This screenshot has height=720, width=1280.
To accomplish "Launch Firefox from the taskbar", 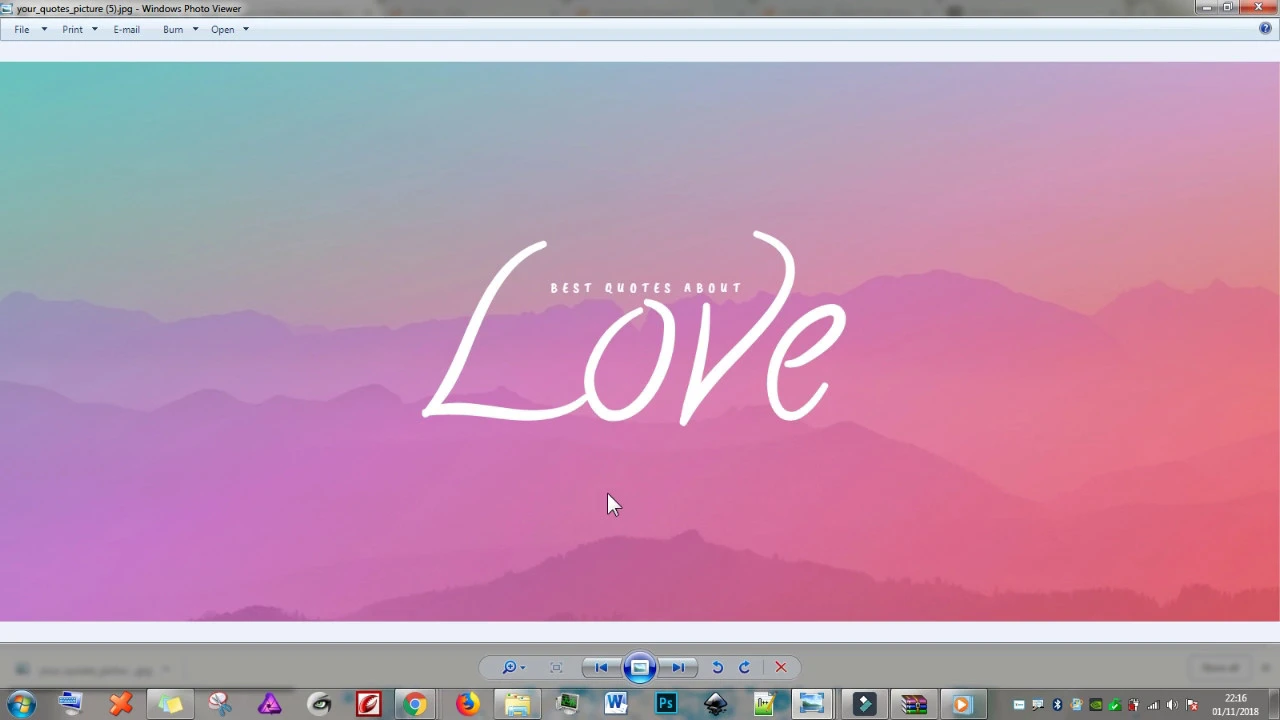I will (x=467, y=705).
